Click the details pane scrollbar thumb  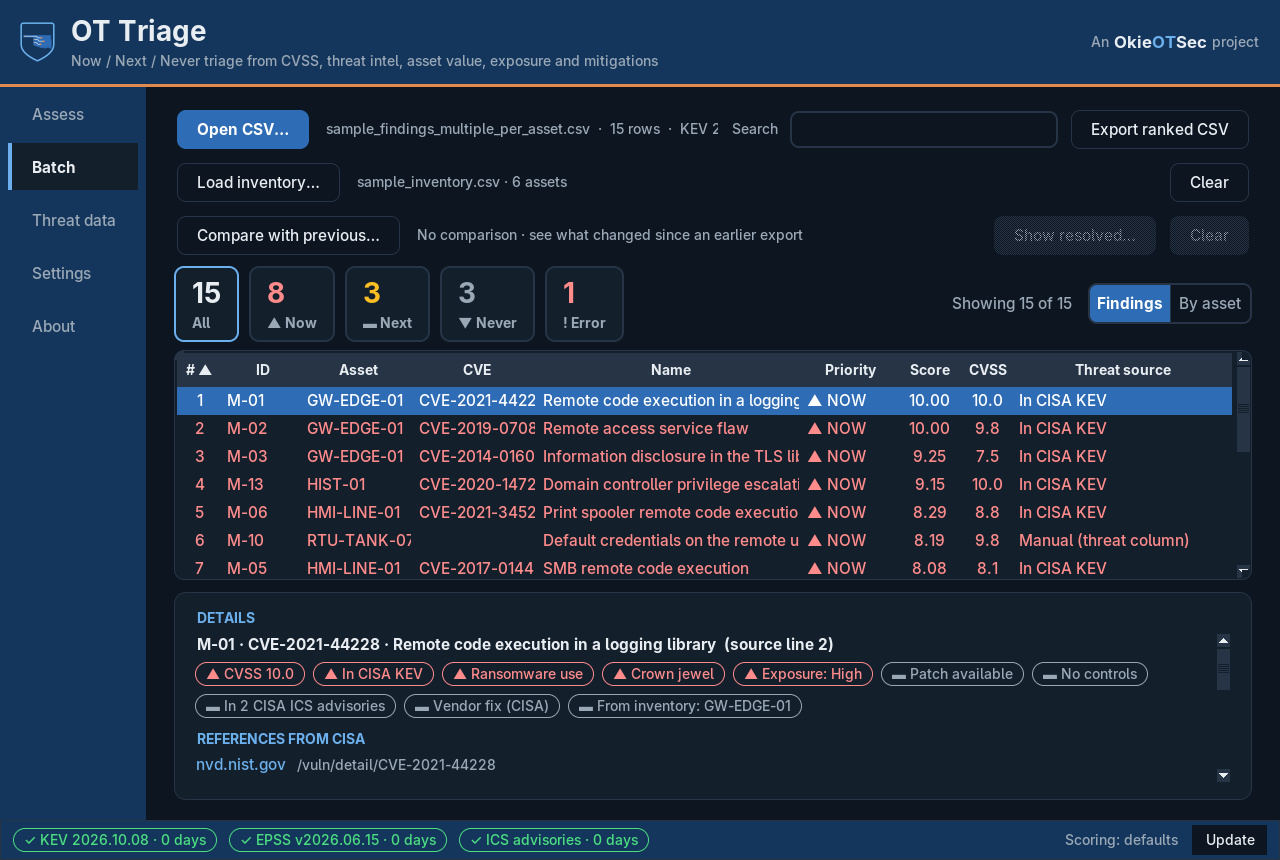point(1223,668)
